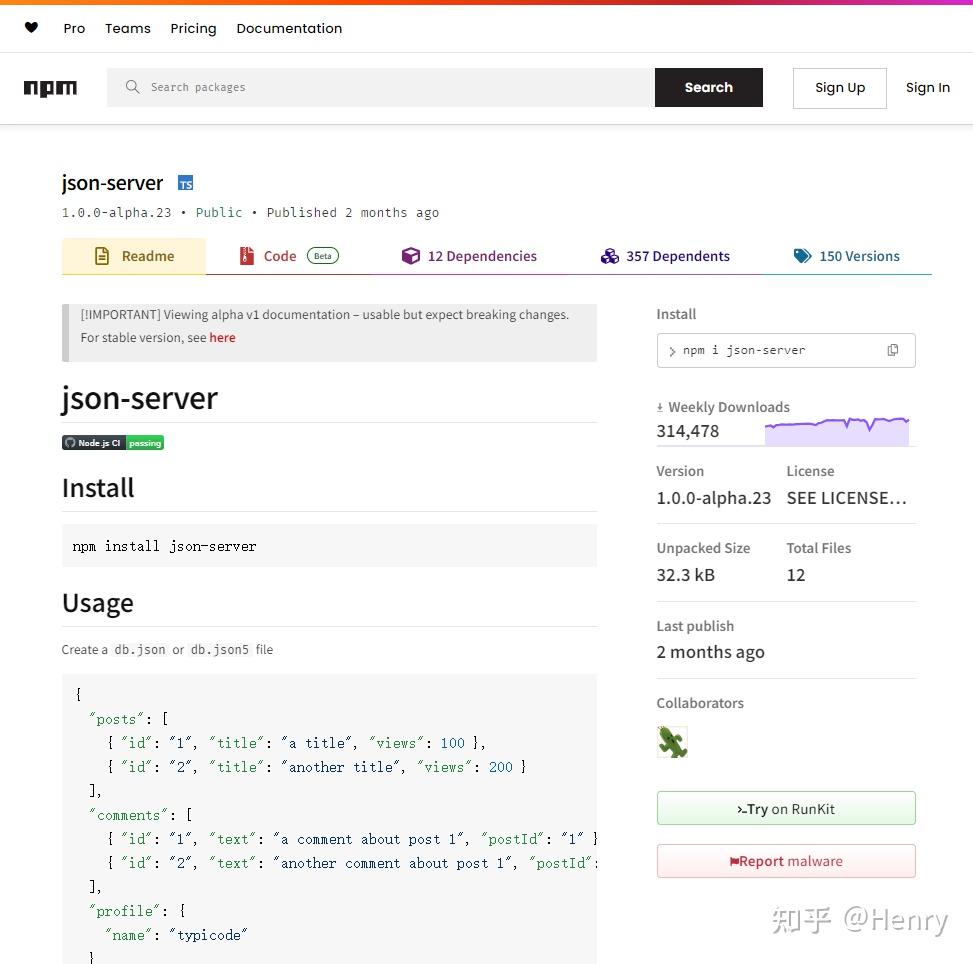Click Report malware
This screenshot has width=973, height=964.
pos(786,861)
